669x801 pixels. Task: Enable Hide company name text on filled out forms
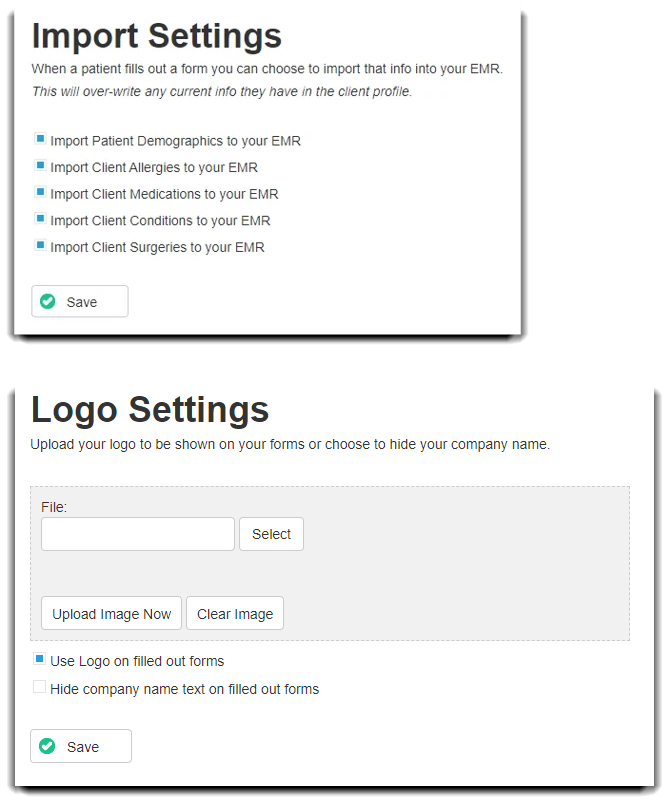[39, 686]
